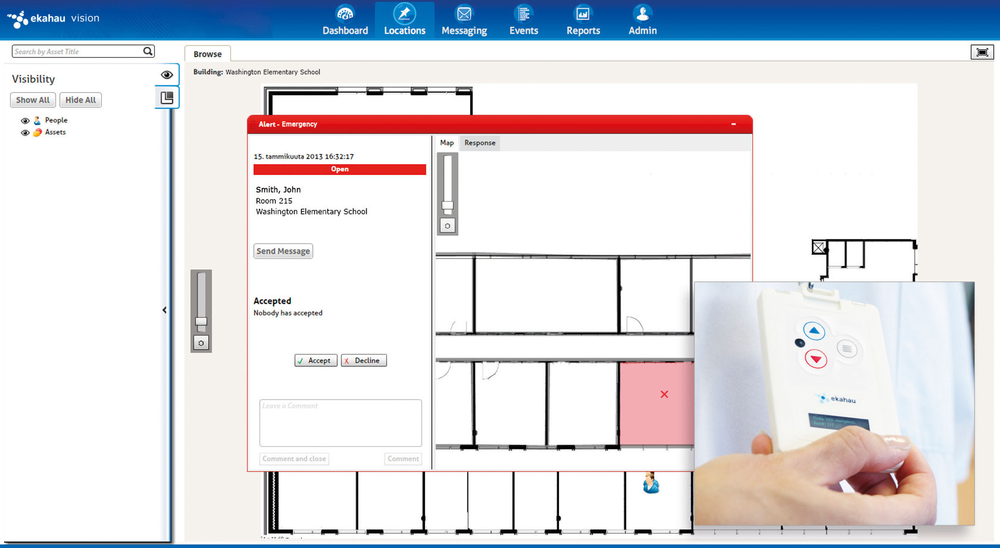
Task: Open the Events list icon
Action: tap(523, 14)
